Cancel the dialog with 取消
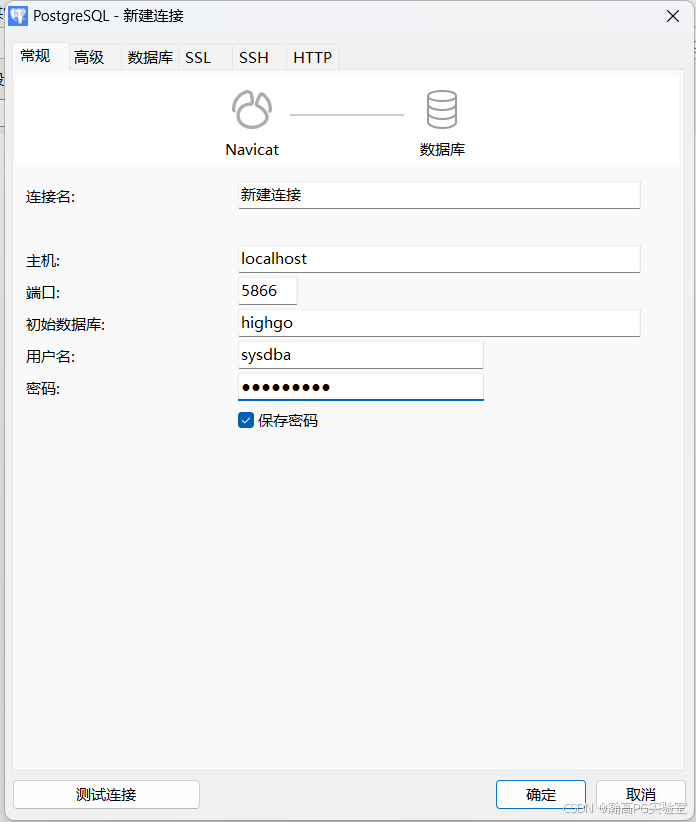The width and height of the screenshot is (696, 822). tap(640, 795)
